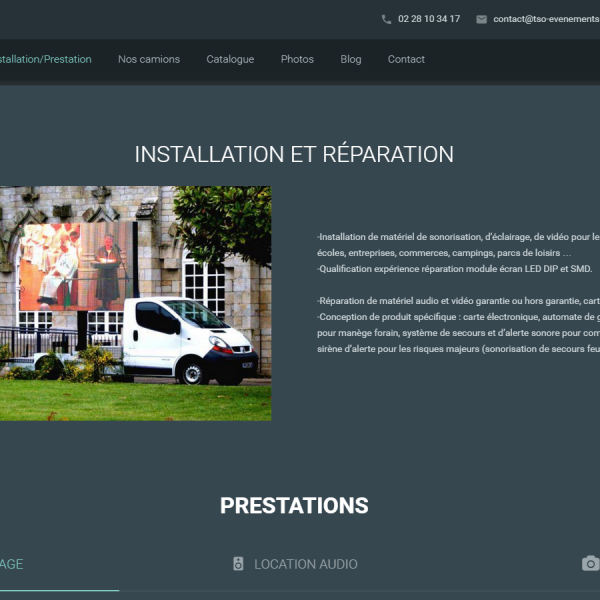The image size is (600, 600).
Task: Navigate to Photos in the navbar
Action: pyautogui.click(x=297, y=59)
